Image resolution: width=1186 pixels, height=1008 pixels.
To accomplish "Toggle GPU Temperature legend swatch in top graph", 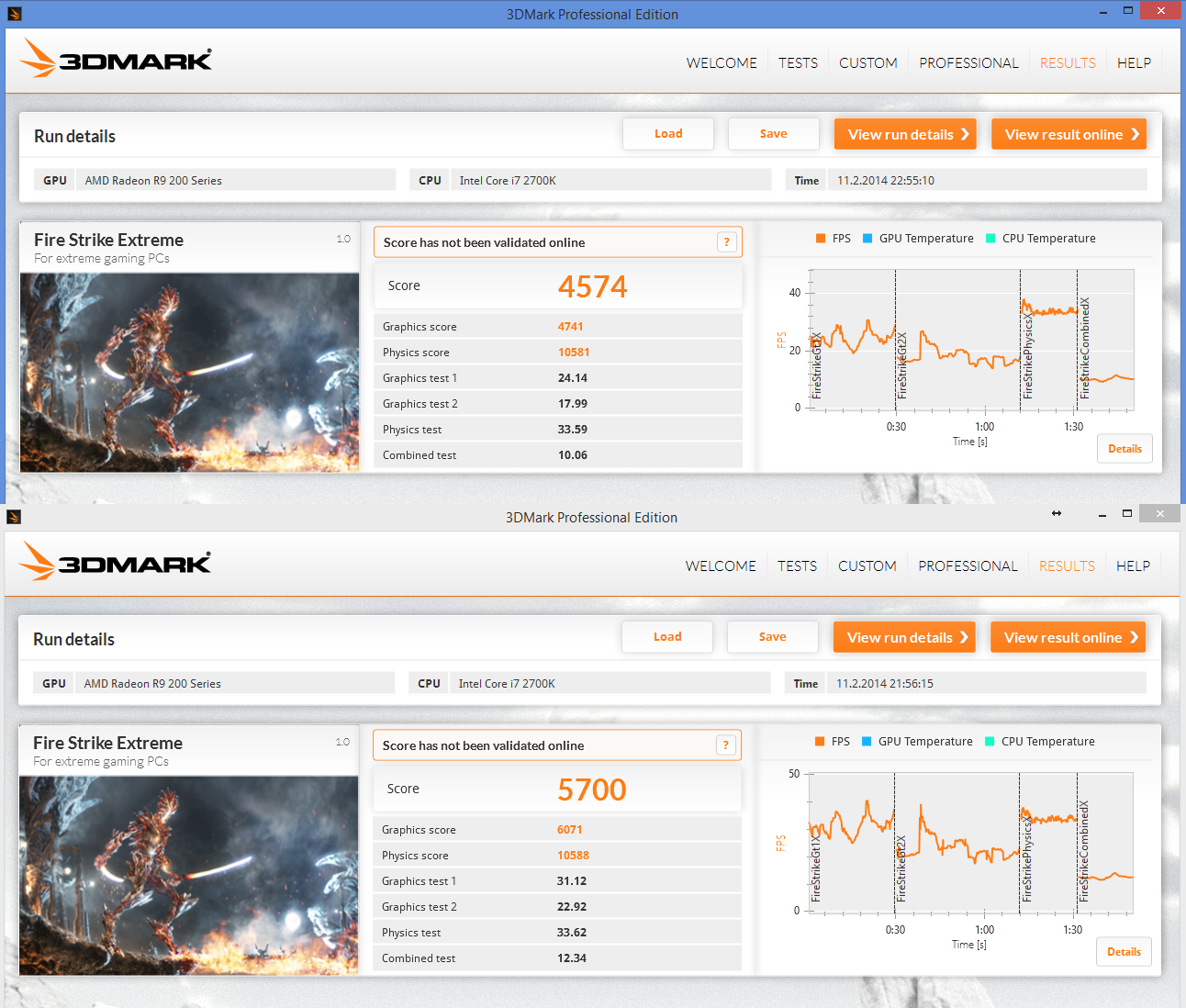I will tap(867, 239).
